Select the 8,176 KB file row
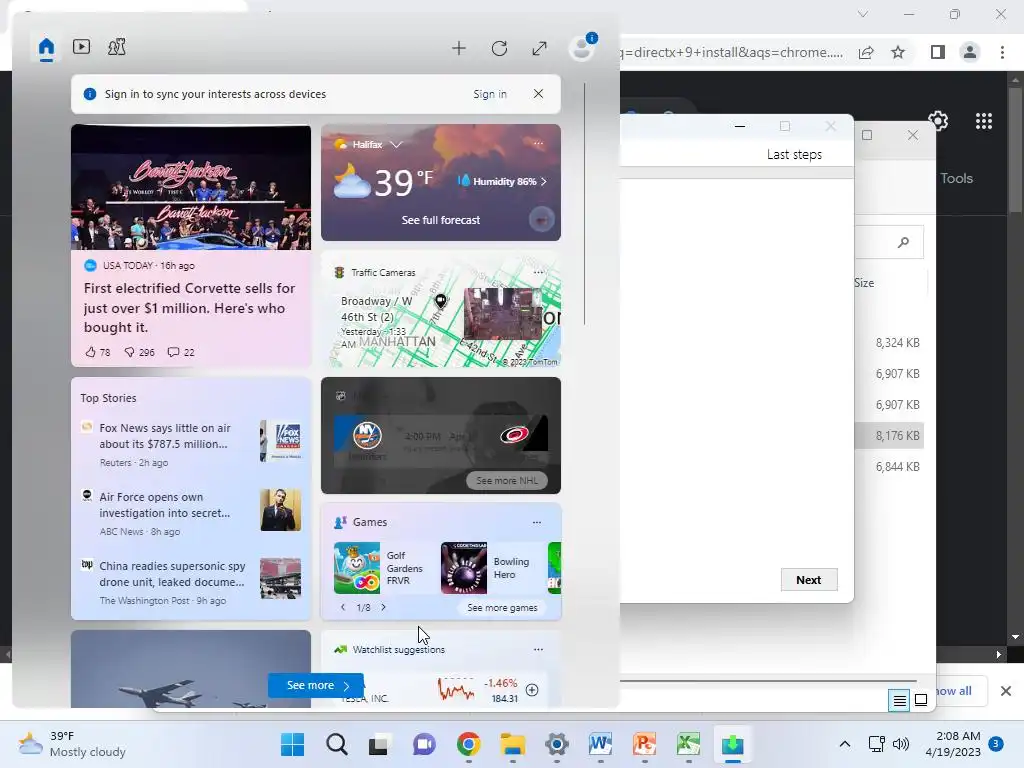Viewport: 1024px width, 768px height. point(889,436)
